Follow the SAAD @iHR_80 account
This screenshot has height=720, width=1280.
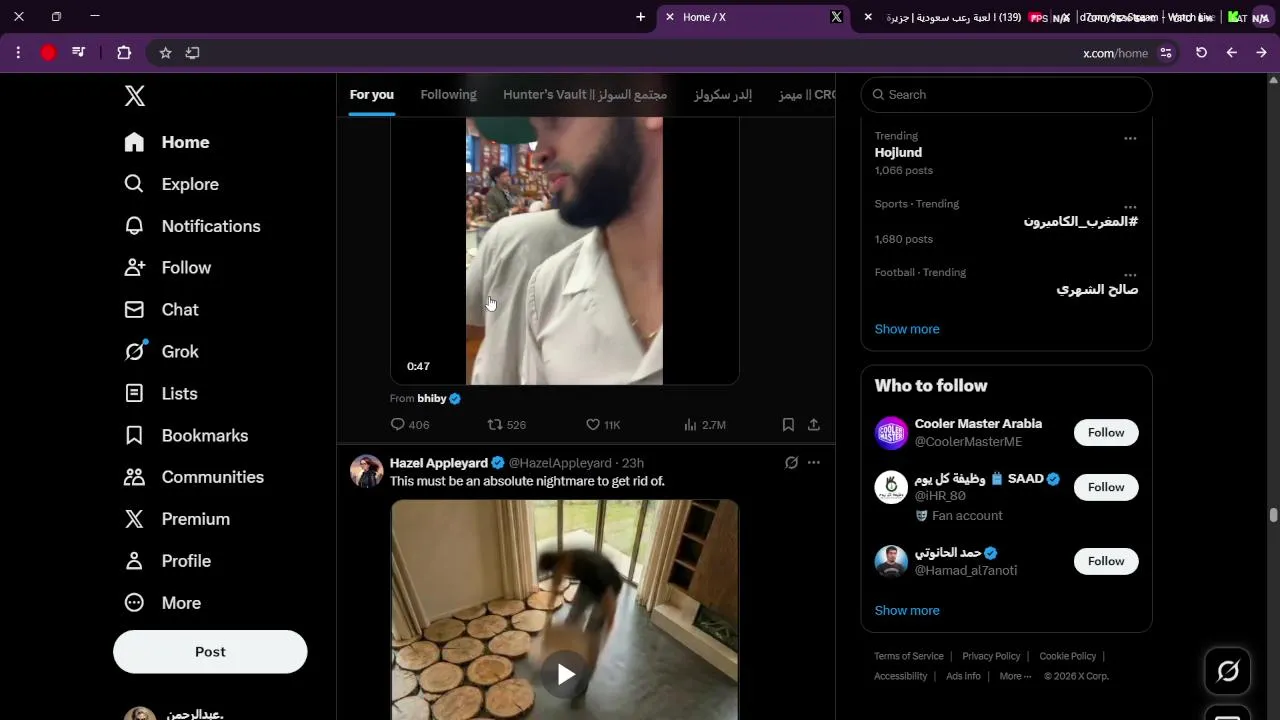point(1106,488)
